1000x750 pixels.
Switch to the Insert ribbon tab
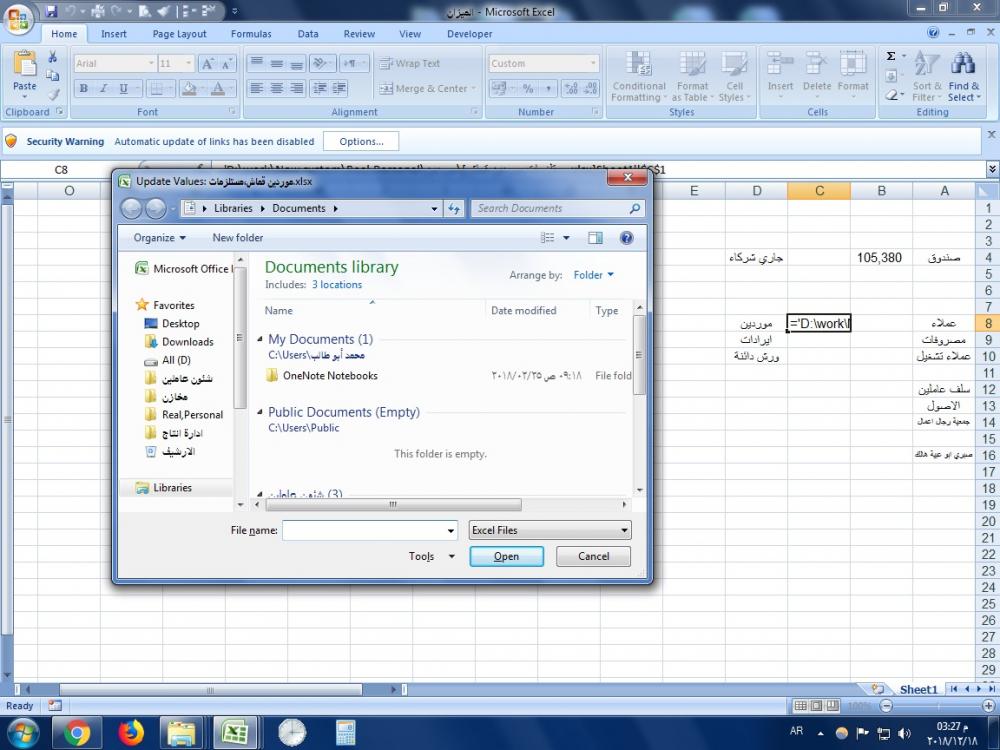coord(114,34)
